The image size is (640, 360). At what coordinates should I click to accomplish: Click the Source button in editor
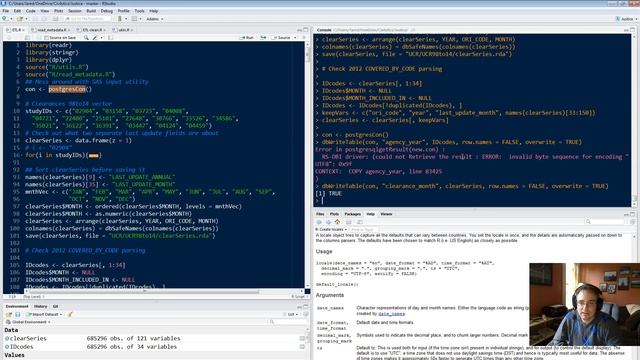click(x=282, y=38)
